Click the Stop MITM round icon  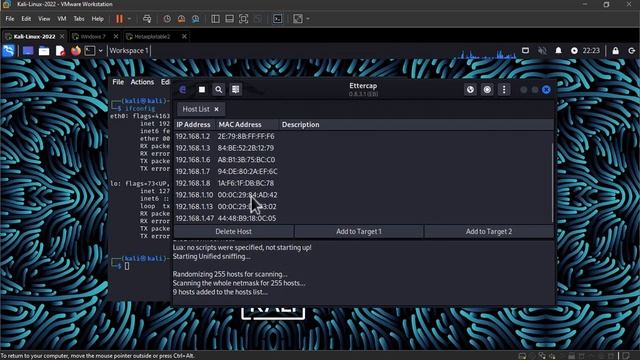[487, 89]
